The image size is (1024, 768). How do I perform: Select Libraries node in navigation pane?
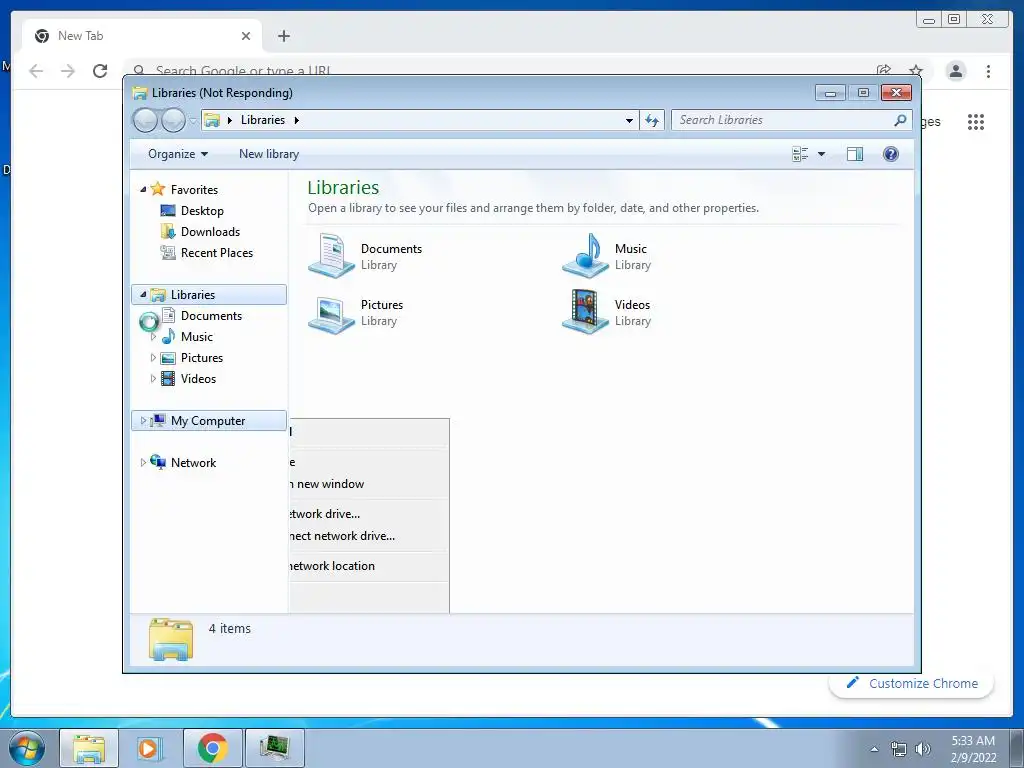point(209,295)
